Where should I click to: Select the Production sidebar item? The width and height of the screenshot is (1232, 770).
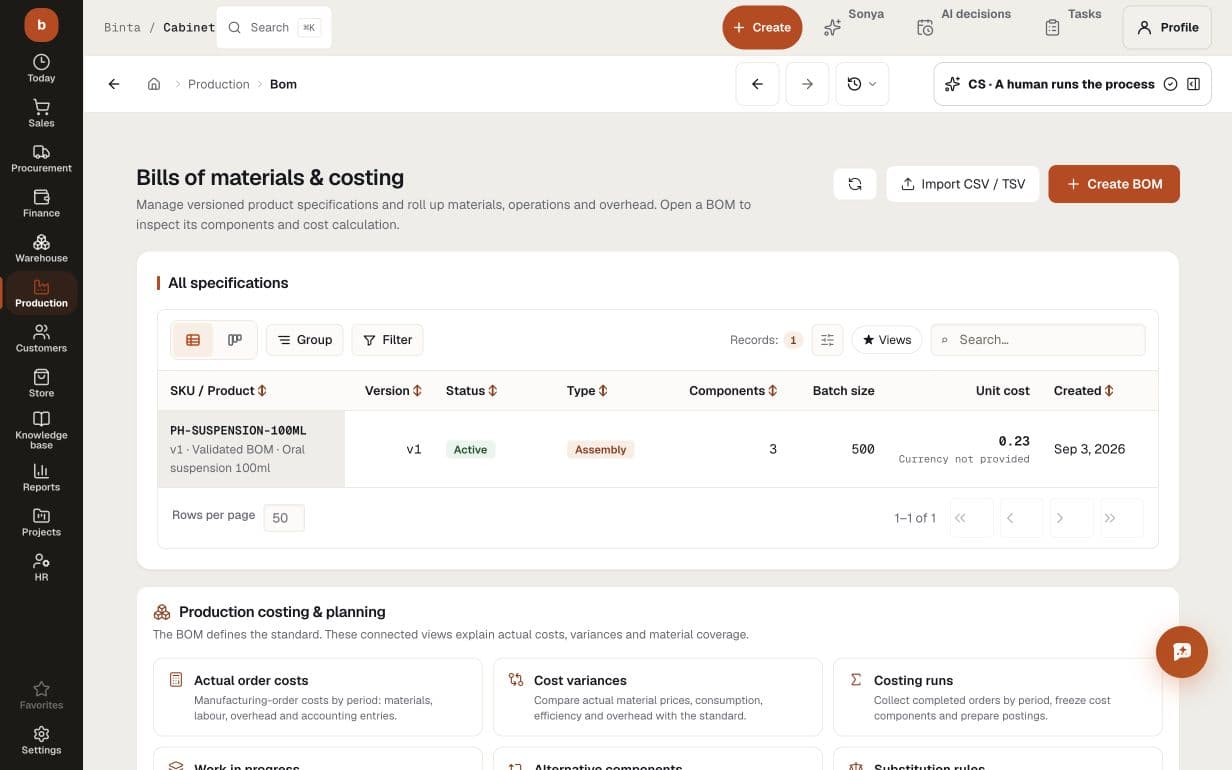pos(41,293)
